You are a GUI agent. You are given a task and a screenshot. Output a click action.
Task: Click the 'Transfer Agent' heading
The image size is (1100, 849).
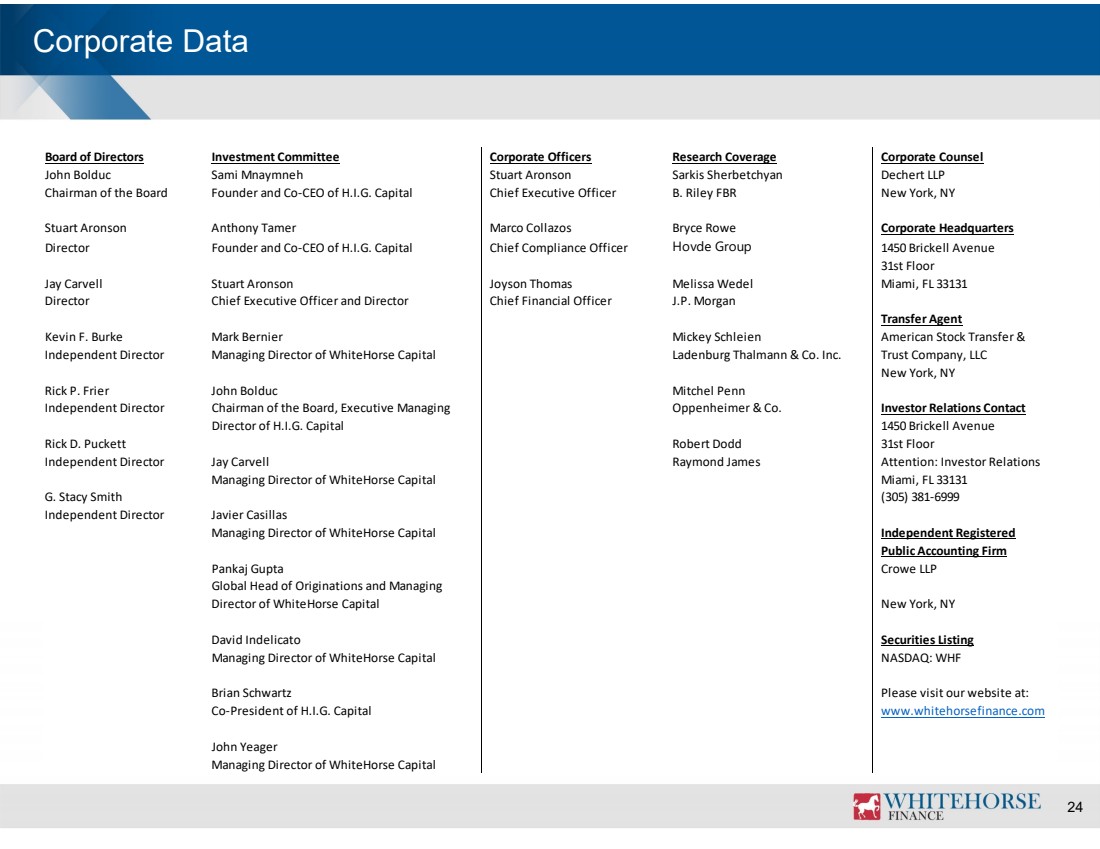[x=921, y=319]
